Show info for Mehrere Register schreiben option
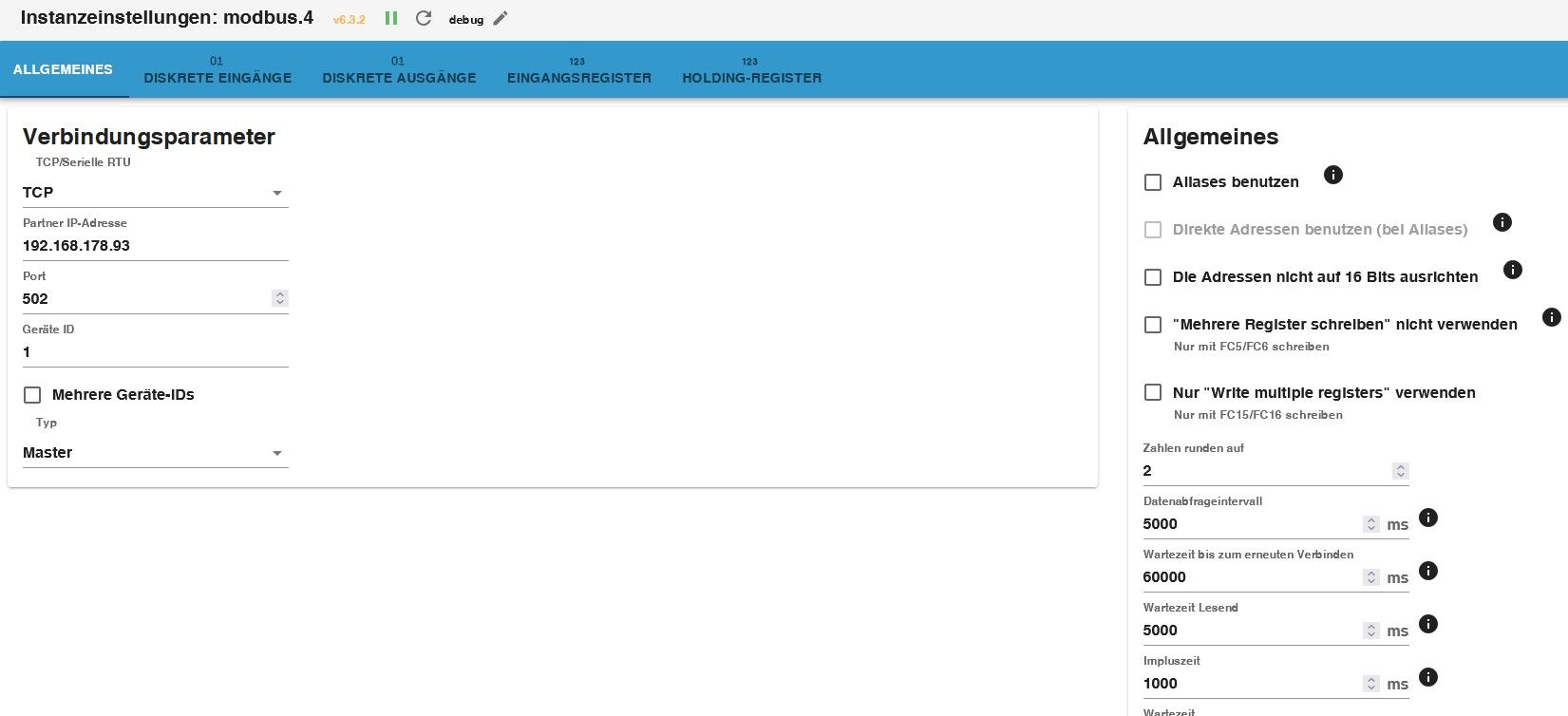Image resolution: width=1568 pixels, height=716 pixels. click(1552, 317)
